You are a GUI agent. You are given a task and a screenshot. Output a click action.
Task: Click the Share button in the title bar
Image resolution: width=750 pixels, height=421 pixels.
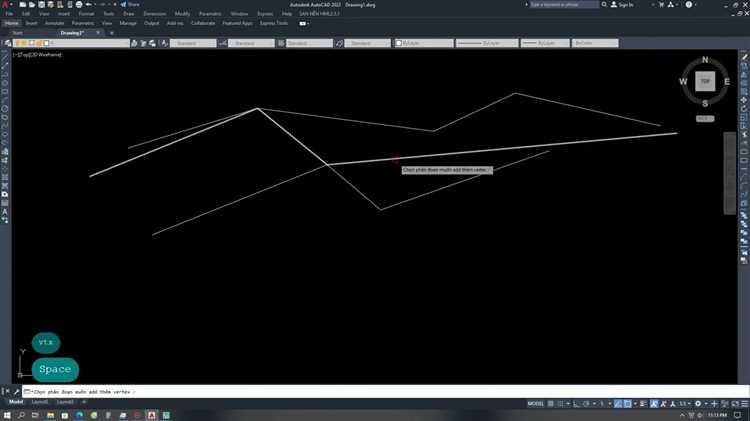[130, 5]
